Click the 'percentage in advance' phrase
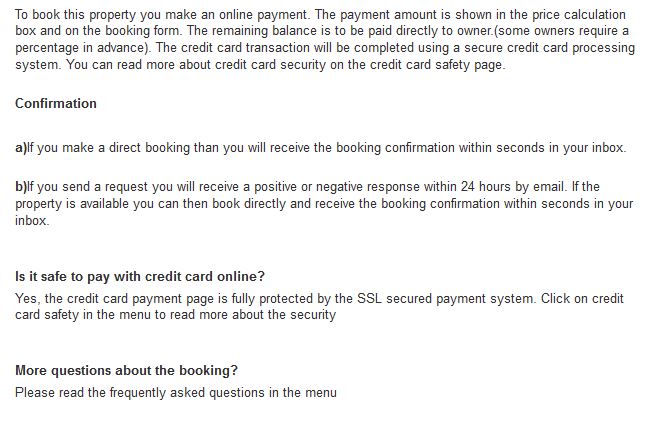Viewport: 650px width, 431px height. (81, 48)
